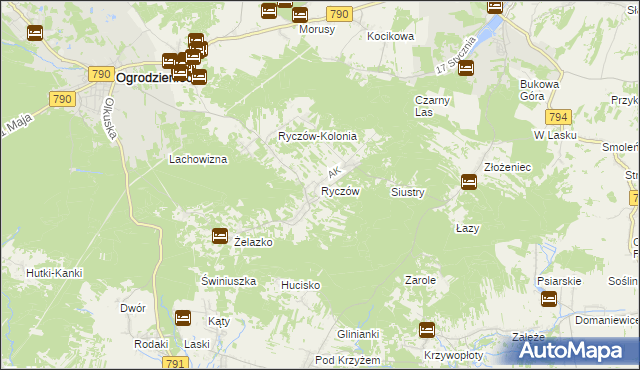640x370 pixels.
Task: Select the Ryczów-Kolonia label
Action: coord(318,136)
